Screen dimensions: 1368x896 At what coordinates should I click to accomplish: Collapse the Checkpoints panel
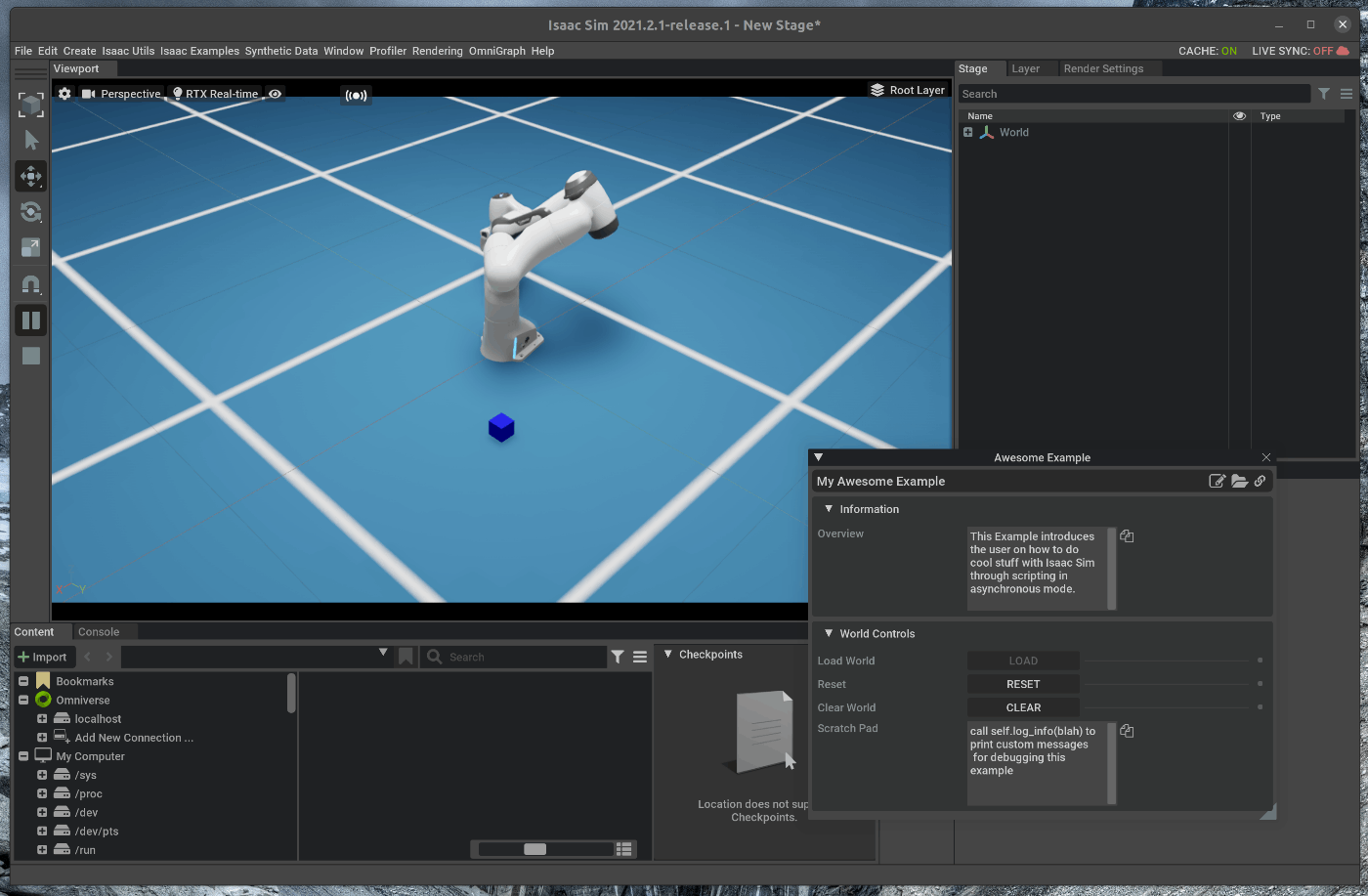(668, 654)
